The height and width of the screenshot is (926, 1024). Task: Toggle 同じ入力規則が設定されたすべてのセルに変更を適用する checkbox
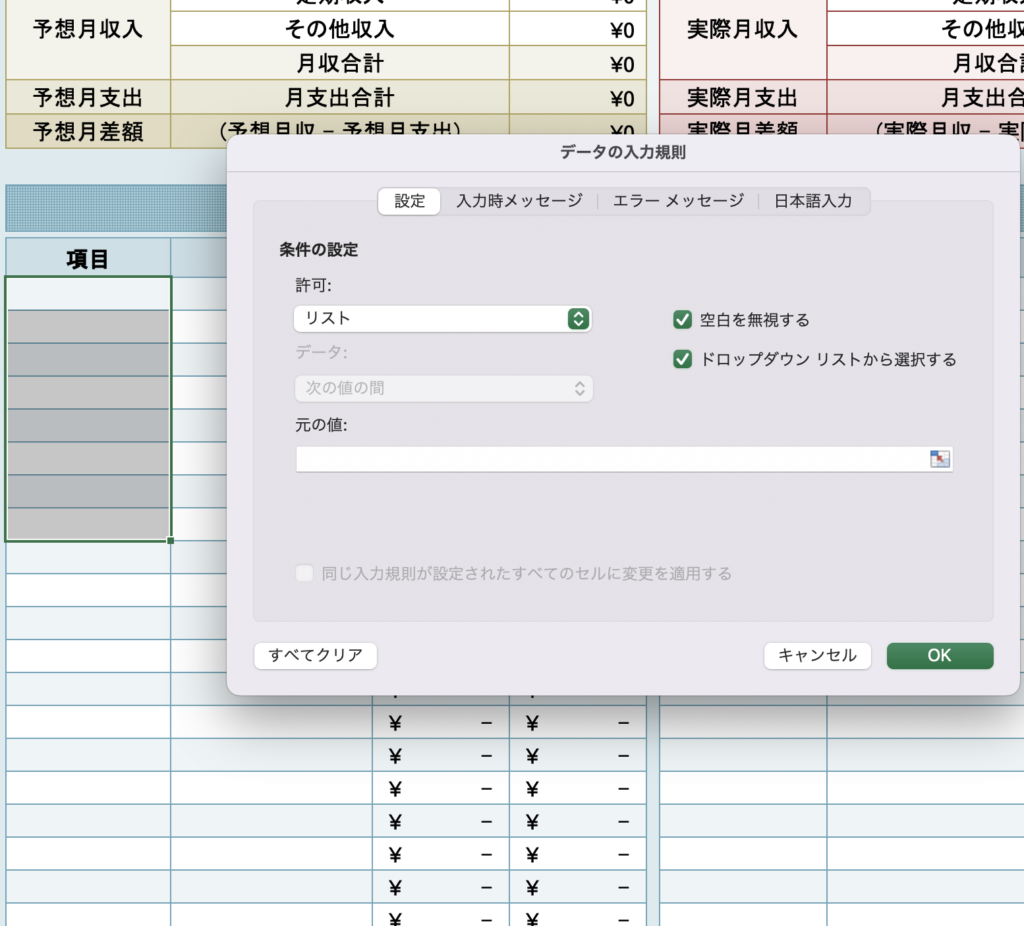click(304, 573)
